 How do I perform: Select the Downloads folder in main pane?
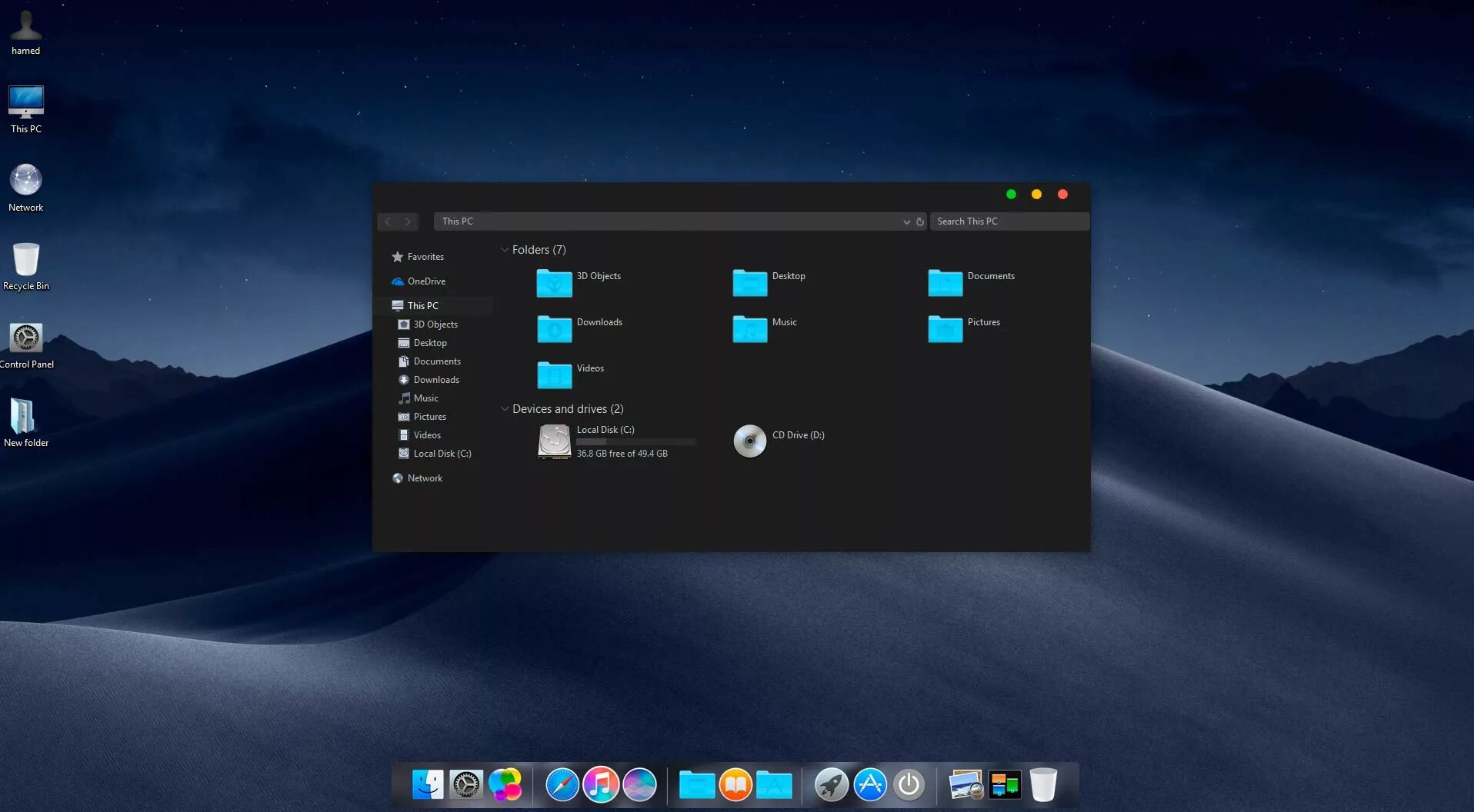tap(580, 329)
